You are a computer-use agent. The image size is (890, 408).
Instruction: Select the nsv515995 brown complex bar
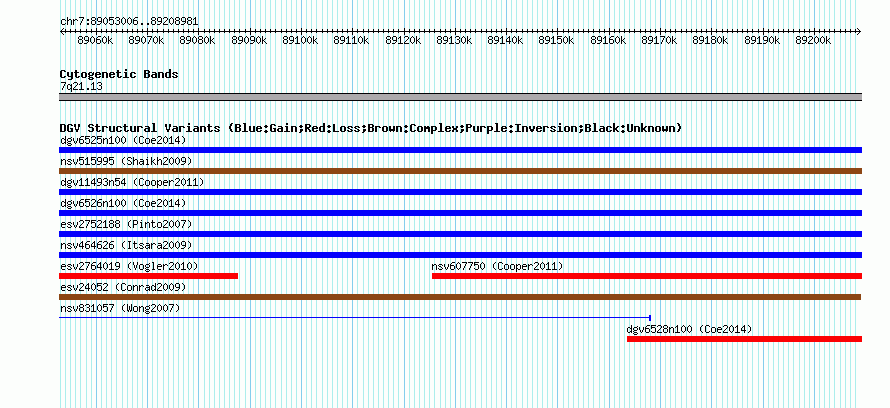[460, 171]
